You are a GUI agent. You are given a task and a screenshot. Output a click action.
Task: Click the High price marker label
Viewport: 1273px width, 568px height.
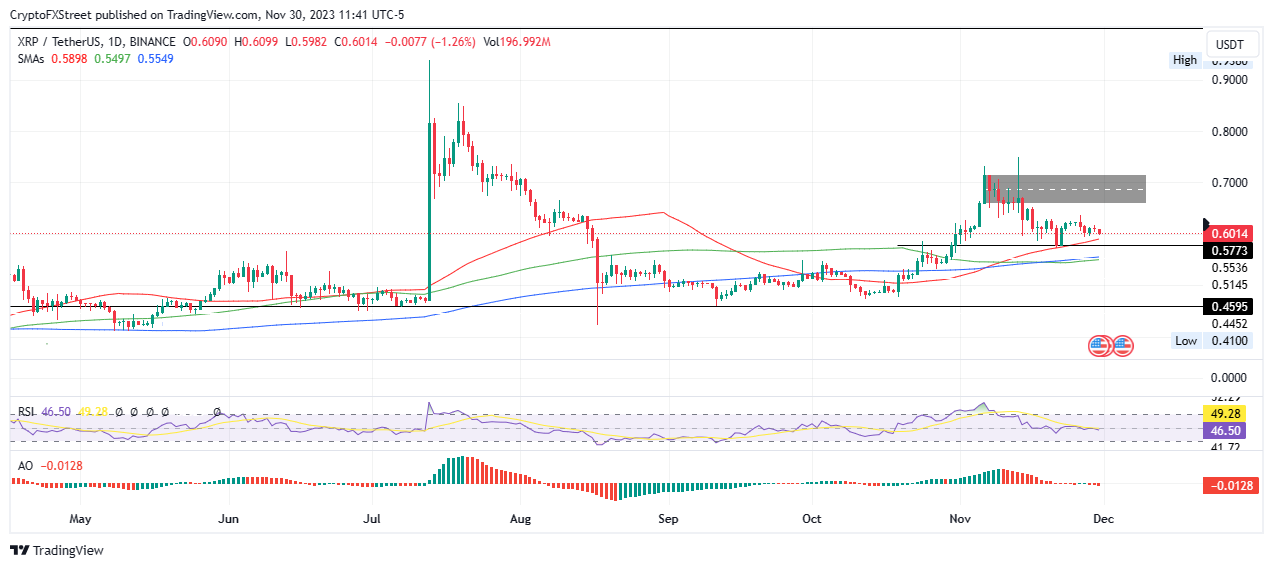[x=1185, y=60]
